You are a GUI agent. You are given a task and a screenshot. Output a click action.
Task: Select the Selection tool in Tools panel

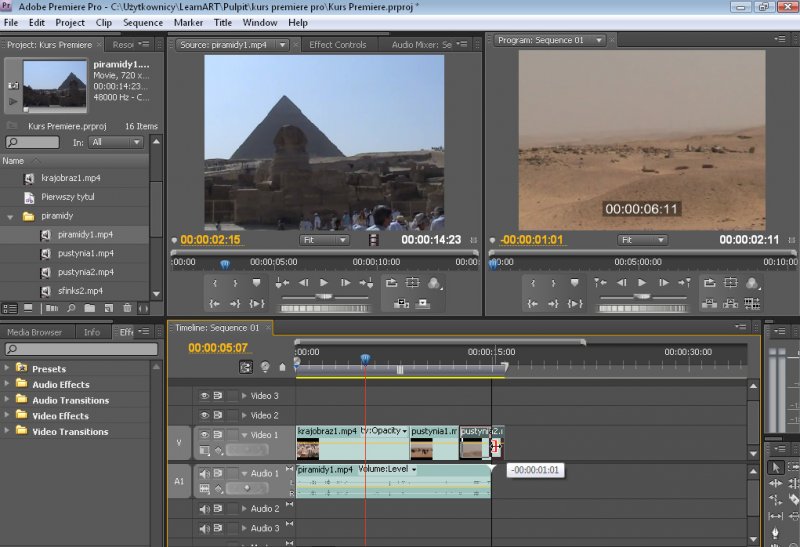[x=776, y=467]
